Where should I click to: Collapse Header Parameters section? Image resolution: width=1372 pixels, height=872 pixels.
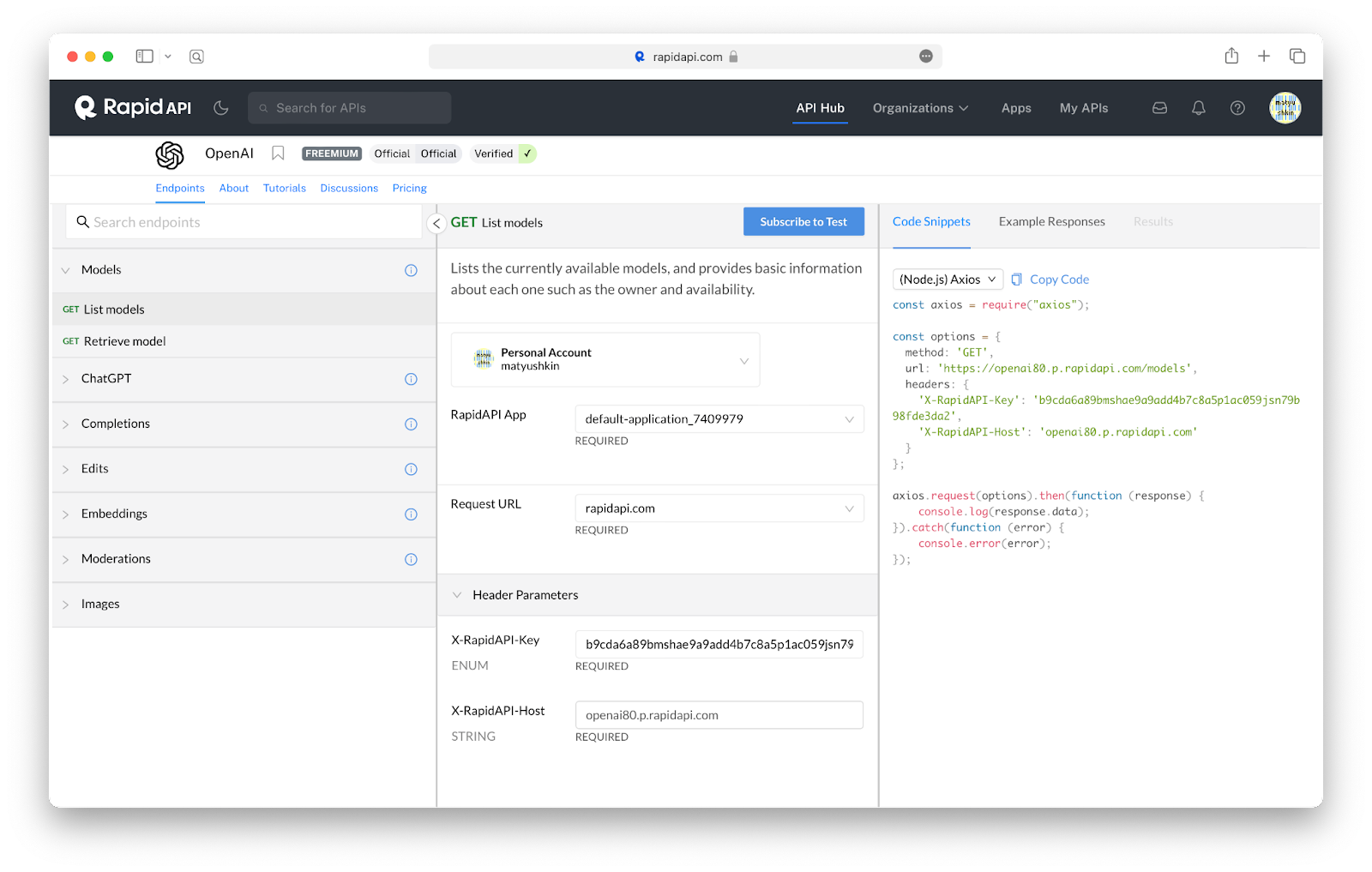457,595
